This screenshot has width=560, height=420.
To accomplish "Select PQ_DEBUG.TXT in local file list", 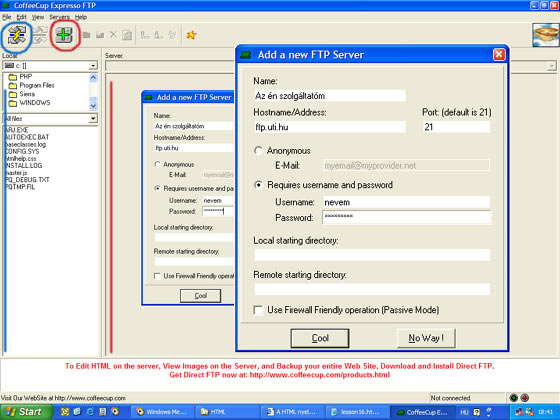I will (x=27, y=180).
